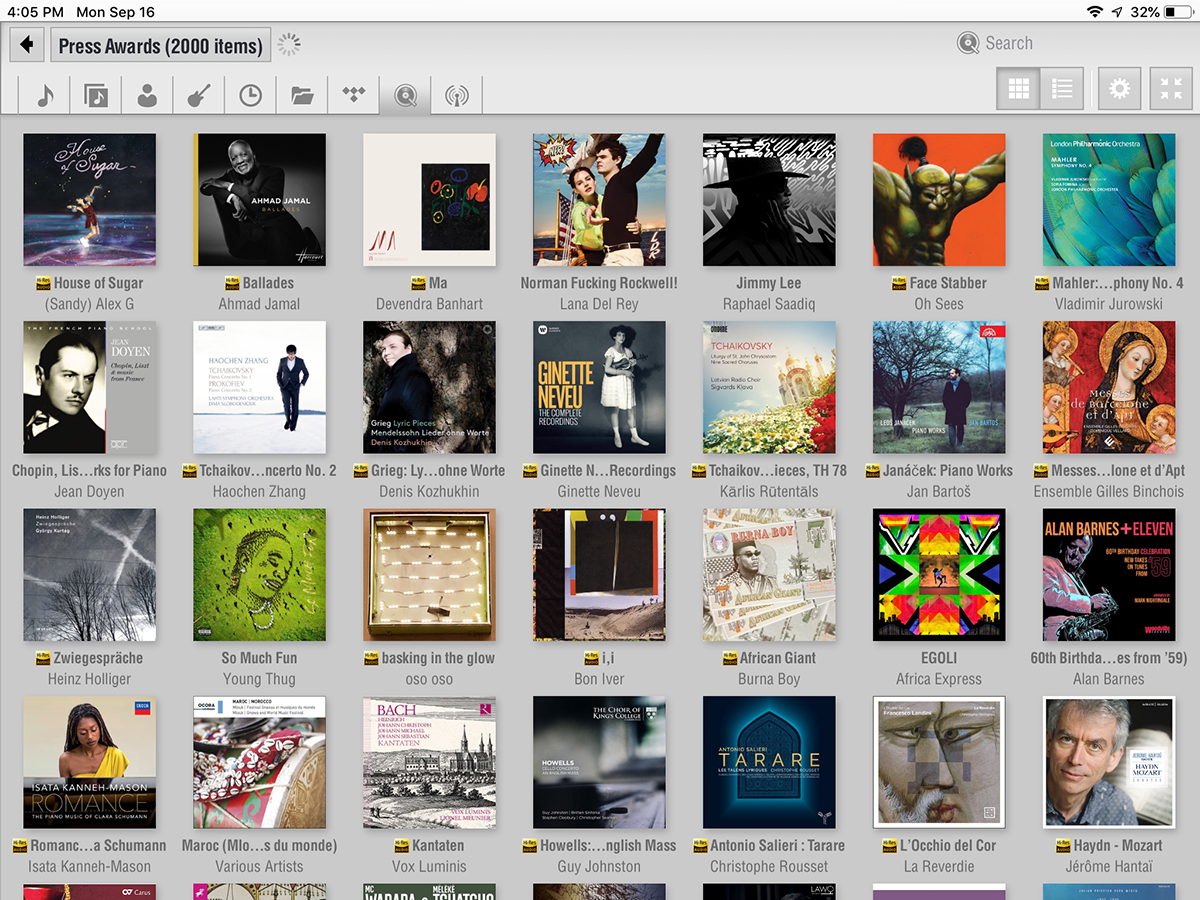Click the Hi-Res badge beside Antonio Salieri : Tarare

tap(699, 846)
